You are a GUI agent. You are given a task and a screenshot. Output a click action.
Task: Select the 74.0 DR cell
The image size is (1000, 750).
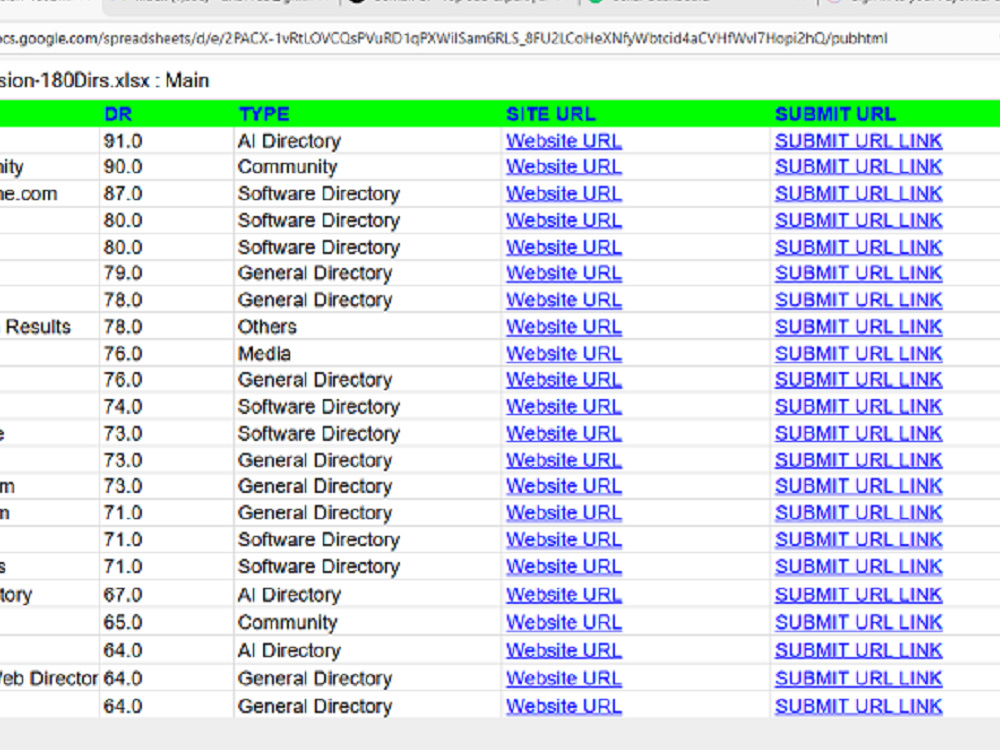click(167, 406)
